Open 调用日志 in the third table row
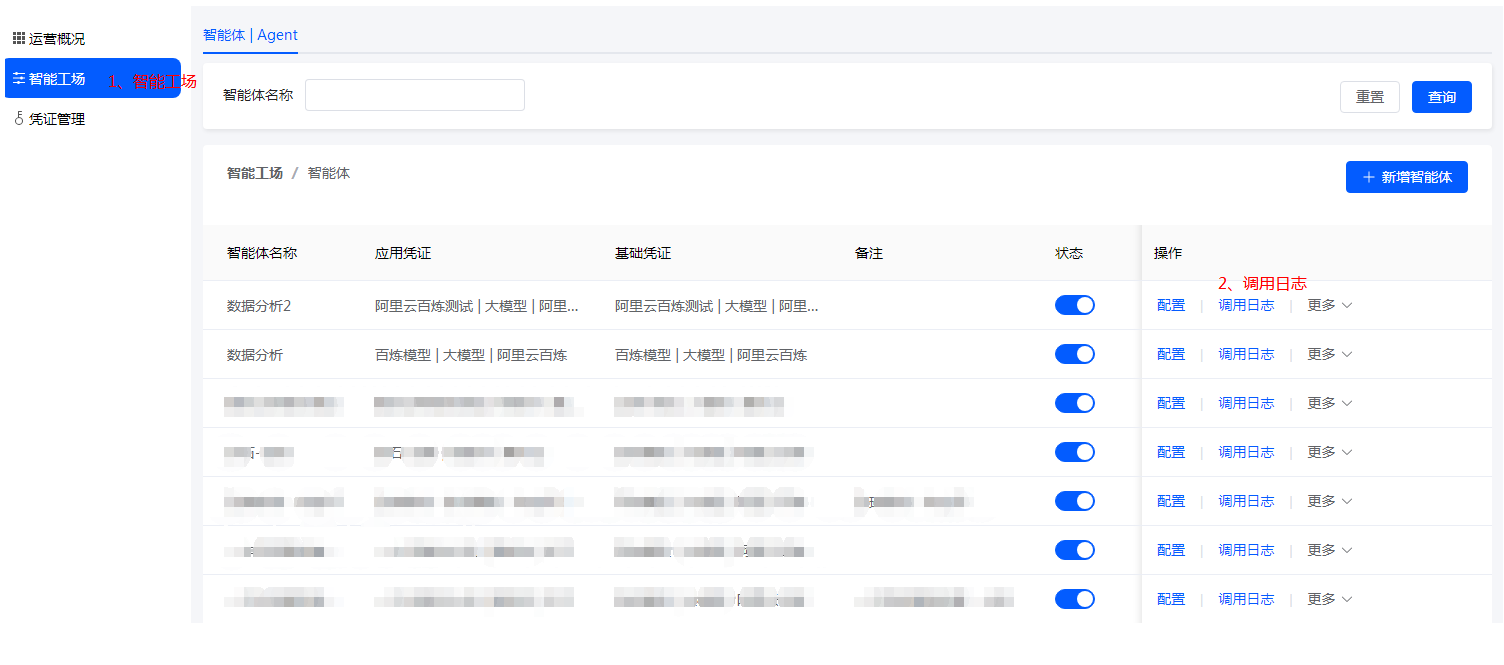The image size is (1504, 665). [x=1246, y=403]
